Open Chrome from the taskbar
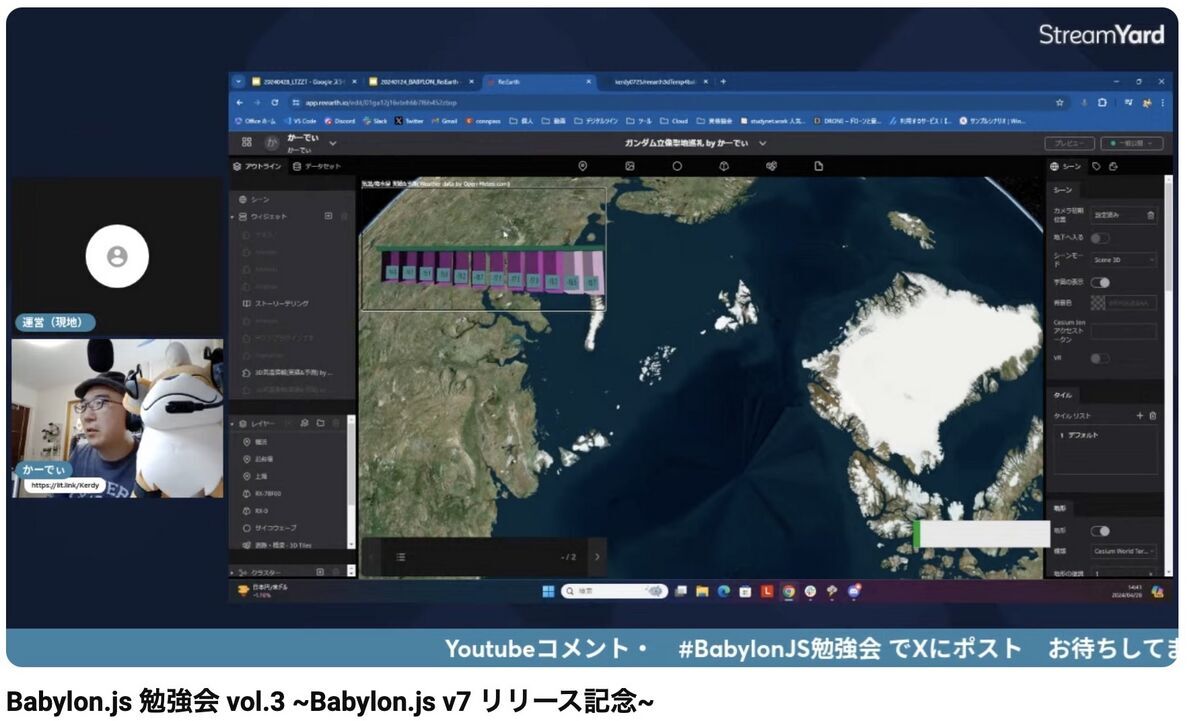The image size is (1200, 721). coord(789,591)
